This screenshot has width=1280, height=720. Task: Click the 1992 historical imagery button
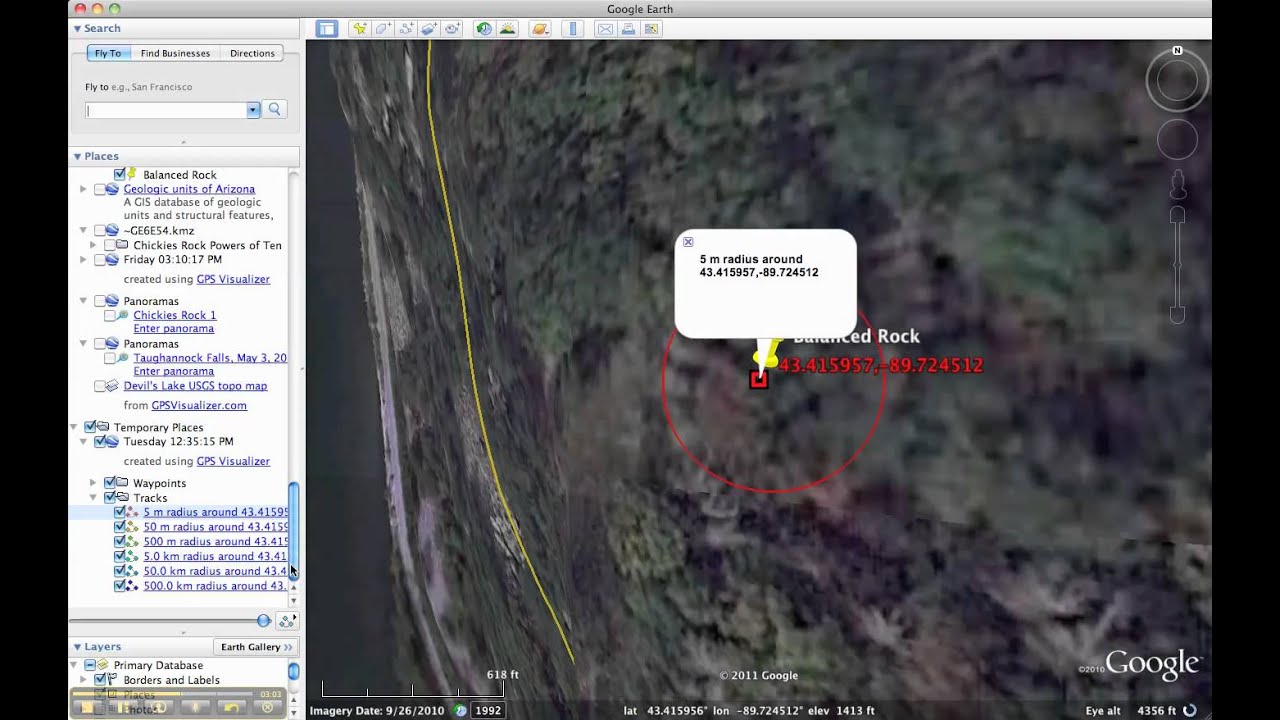click(x=488, y=711)
